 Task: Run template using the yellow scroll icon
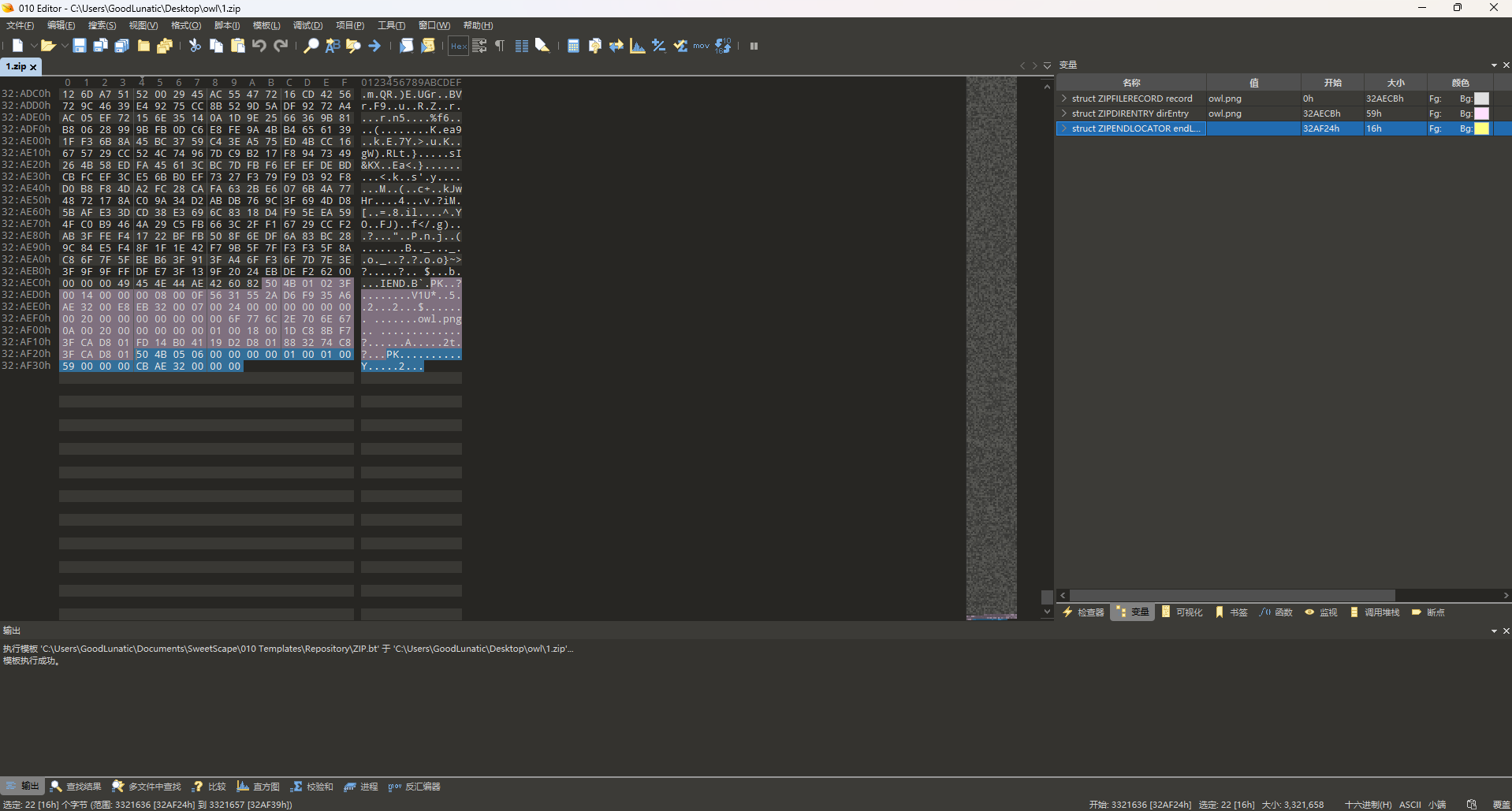coord(427,46)
